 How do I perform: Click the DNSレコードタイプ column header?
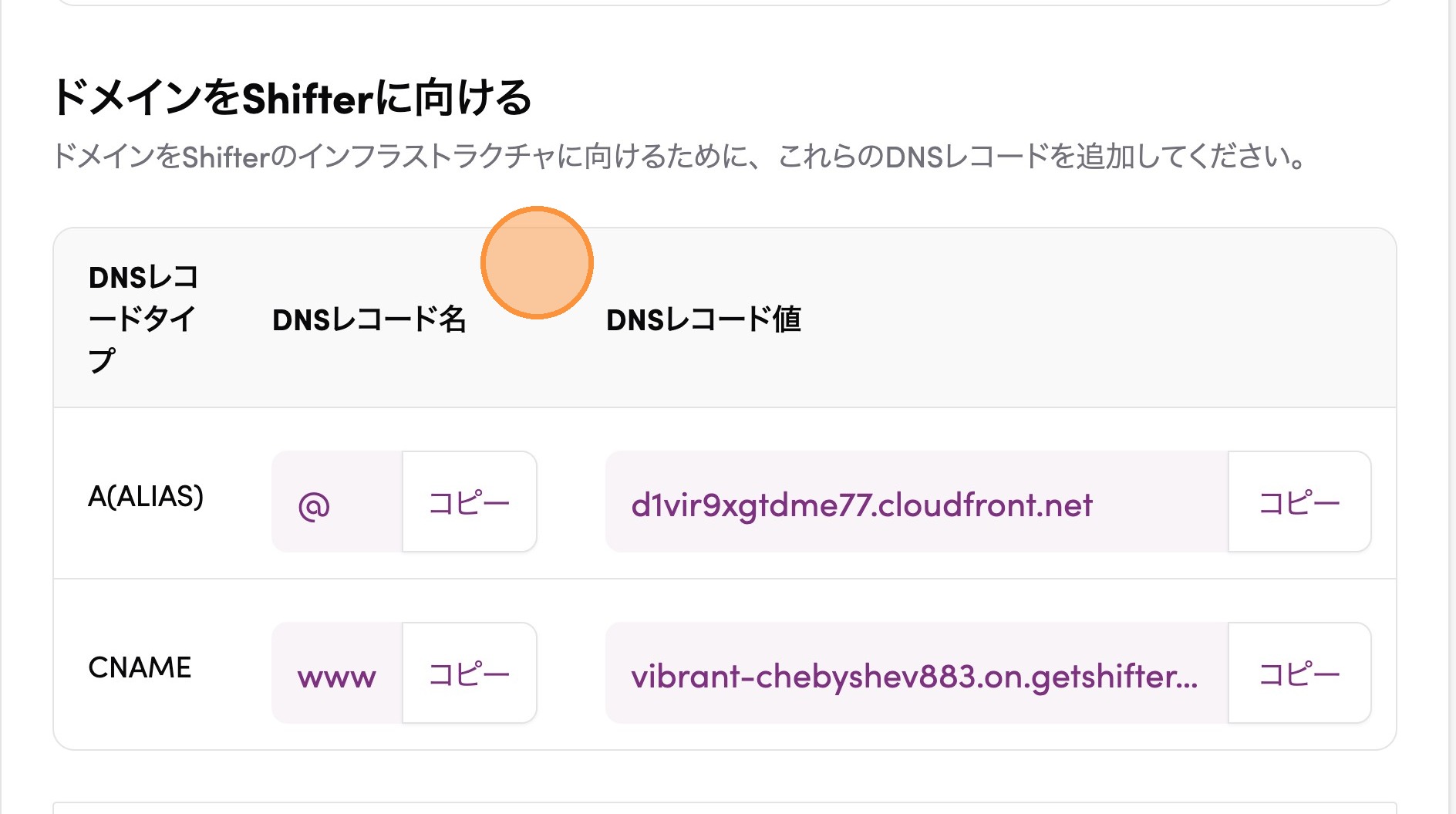(143, 319)
